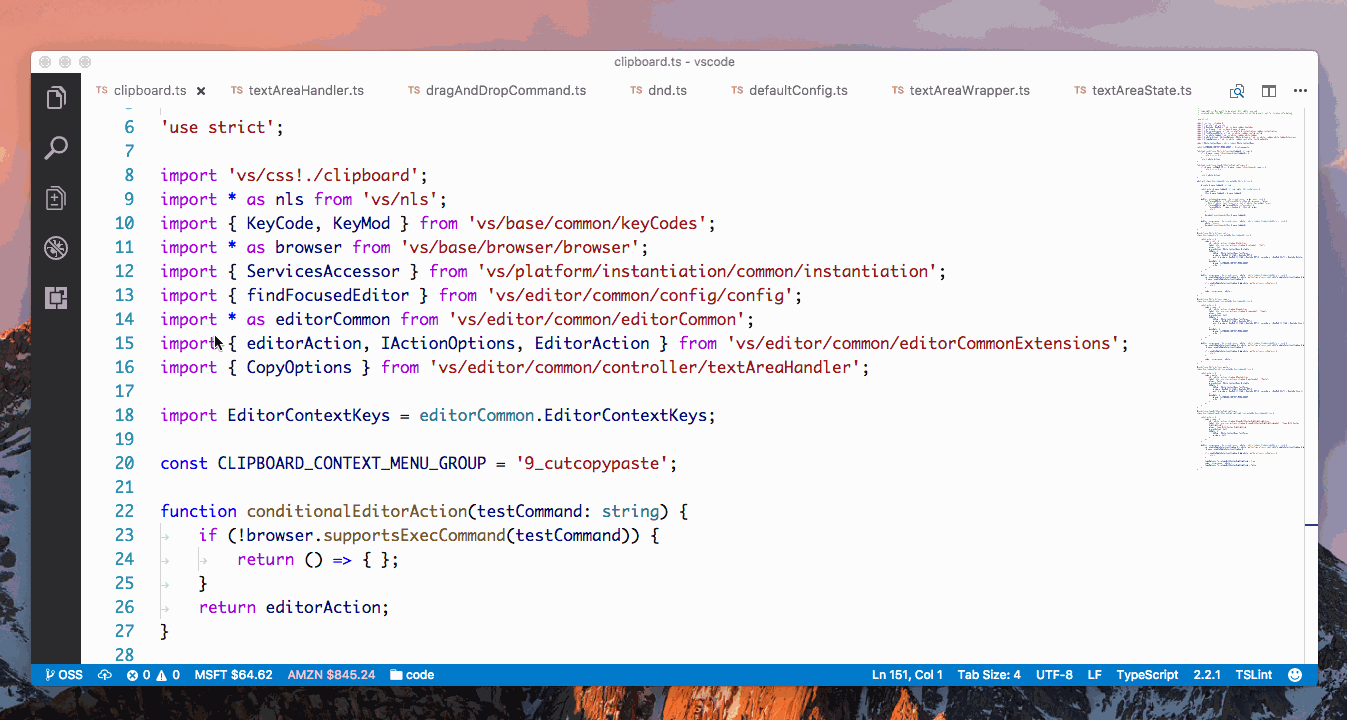This screenshot has height=720, width=1347.
Task: Click the 'use strict' string on line 6
Action: [x=218, y=127]
